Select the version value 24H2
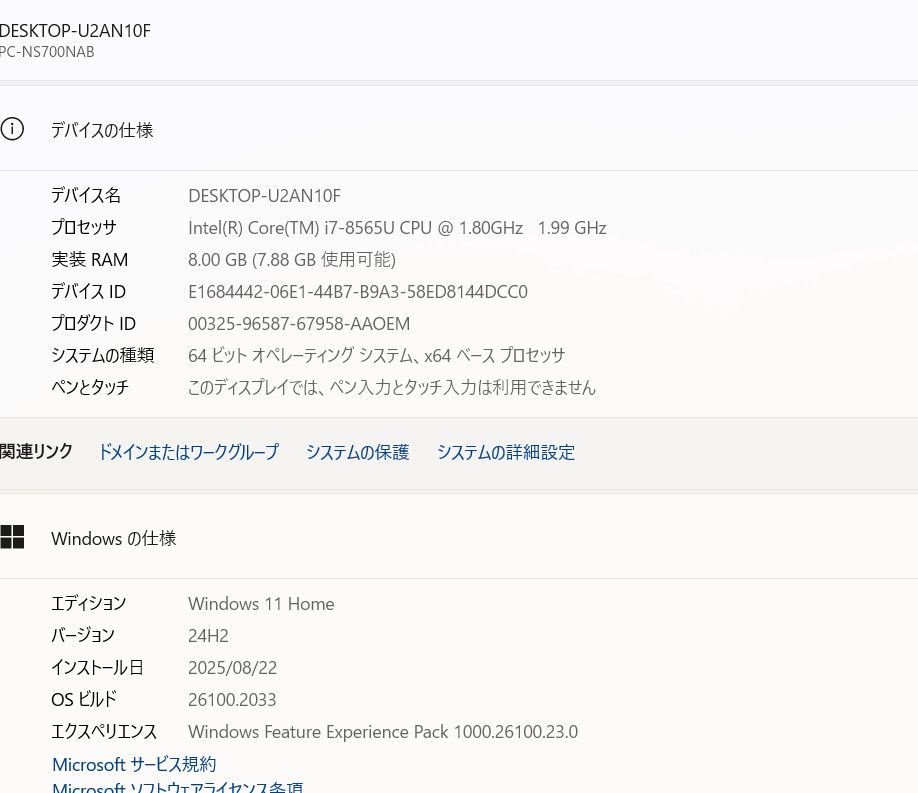 208,636
